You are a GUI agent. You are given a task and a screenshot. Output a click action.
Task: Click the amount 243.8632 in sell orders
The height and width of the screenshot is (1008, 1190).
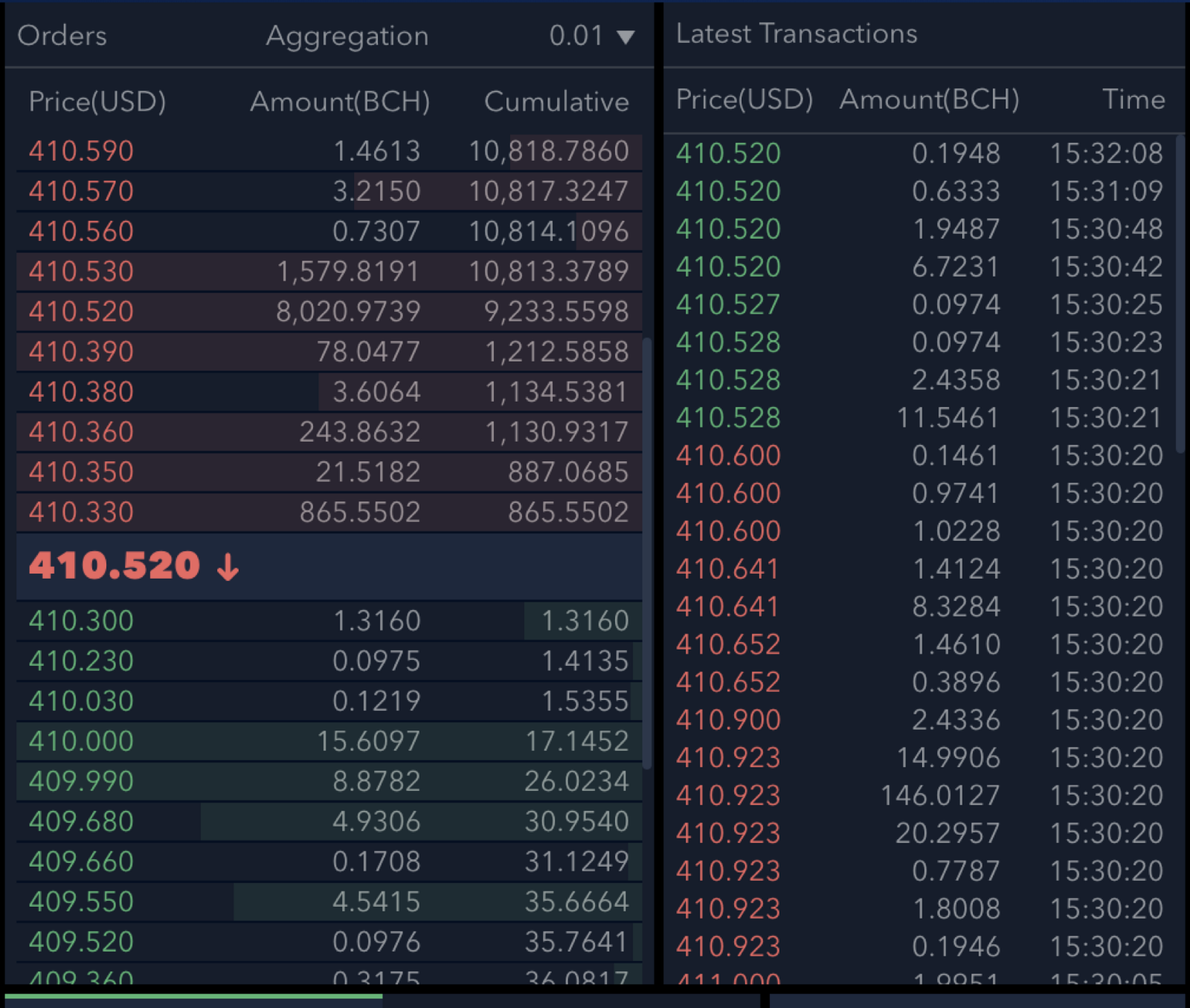coord(360,432)
